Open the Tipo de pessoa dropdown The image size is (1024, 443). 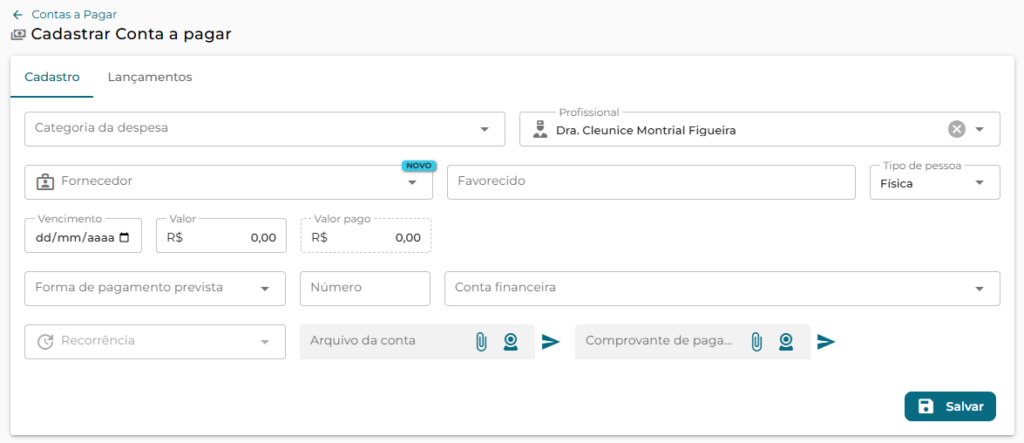tap(935, 182)
